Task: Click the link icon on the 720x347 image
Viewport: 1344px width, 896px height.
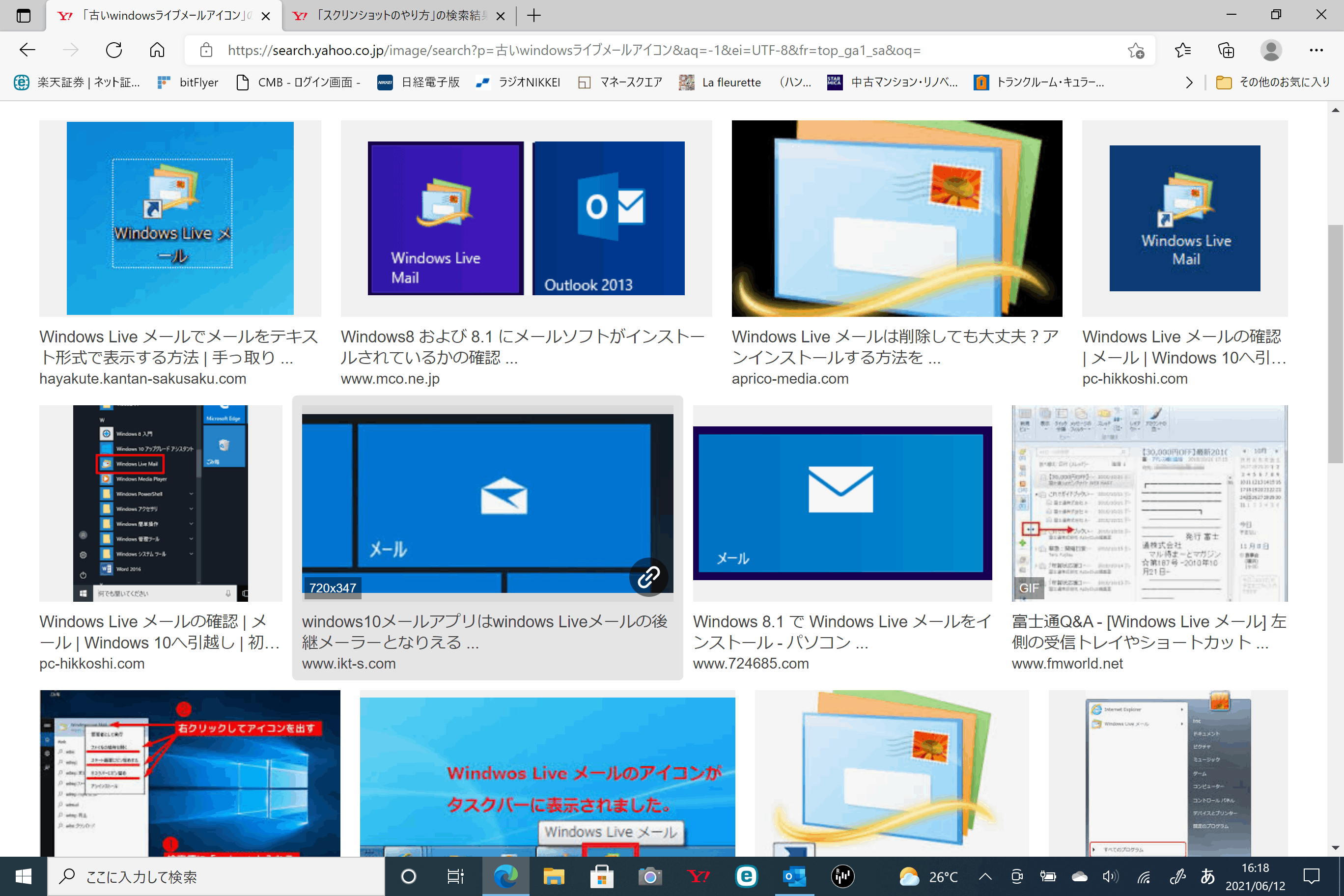Action: click(648, 577)
